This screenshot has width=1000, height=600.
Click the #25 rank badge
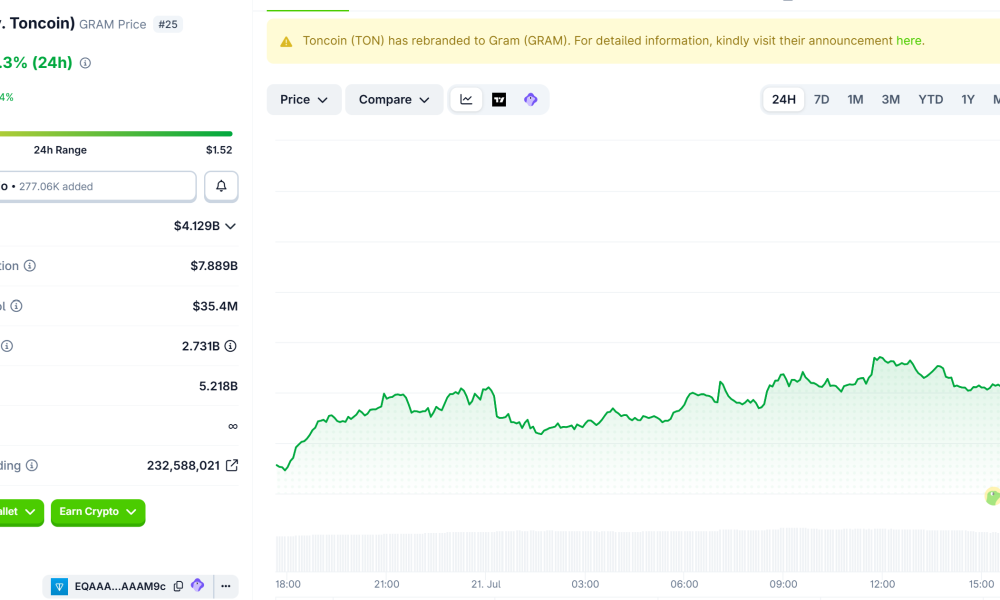pos(168,24)
